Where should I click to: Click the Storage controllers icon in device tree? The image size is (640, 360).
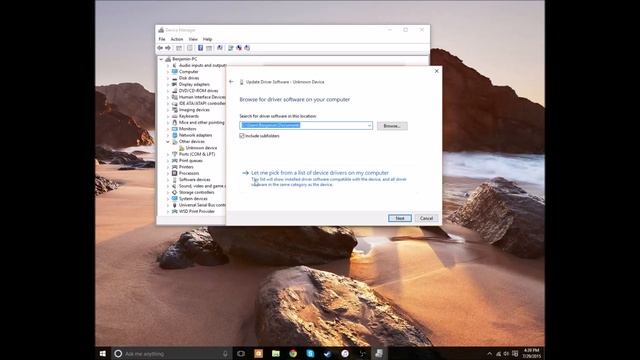[x=175, y=192]
